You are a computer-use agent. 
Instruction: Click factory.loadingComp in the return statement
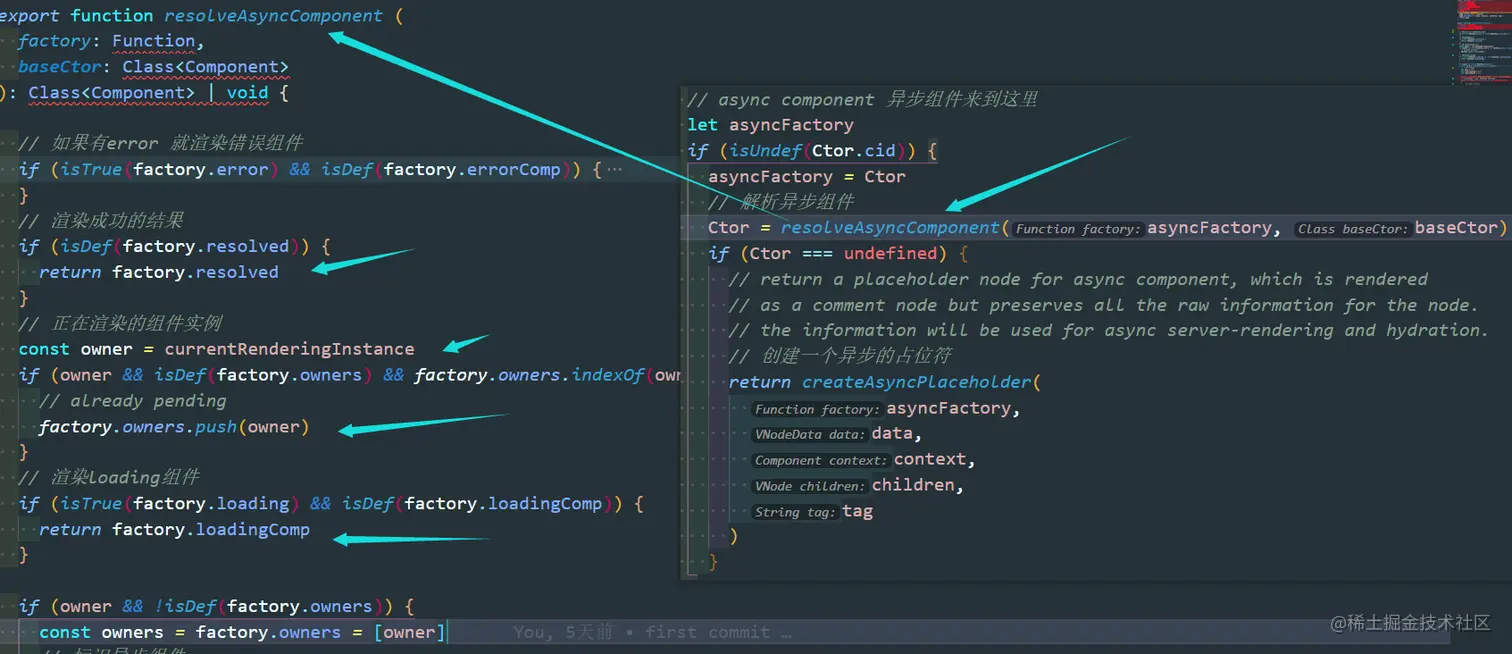pyautogui.click(x=211, y=529)
